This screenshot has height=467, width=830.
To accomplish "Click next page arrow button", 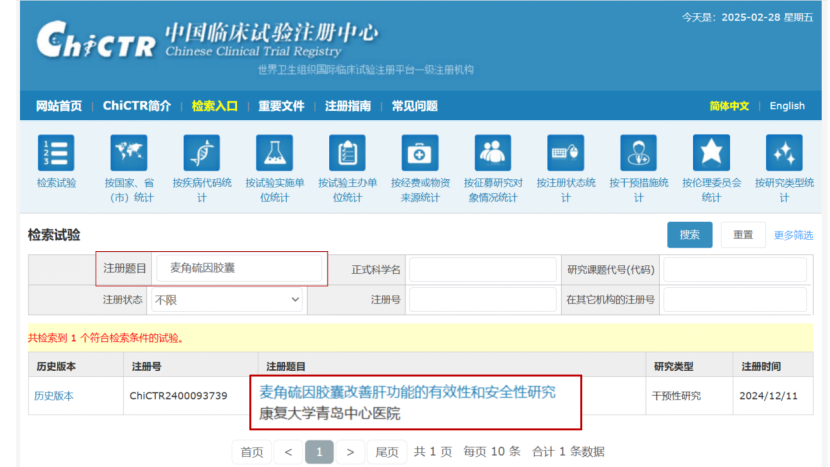I will click(x=350, y=452).
